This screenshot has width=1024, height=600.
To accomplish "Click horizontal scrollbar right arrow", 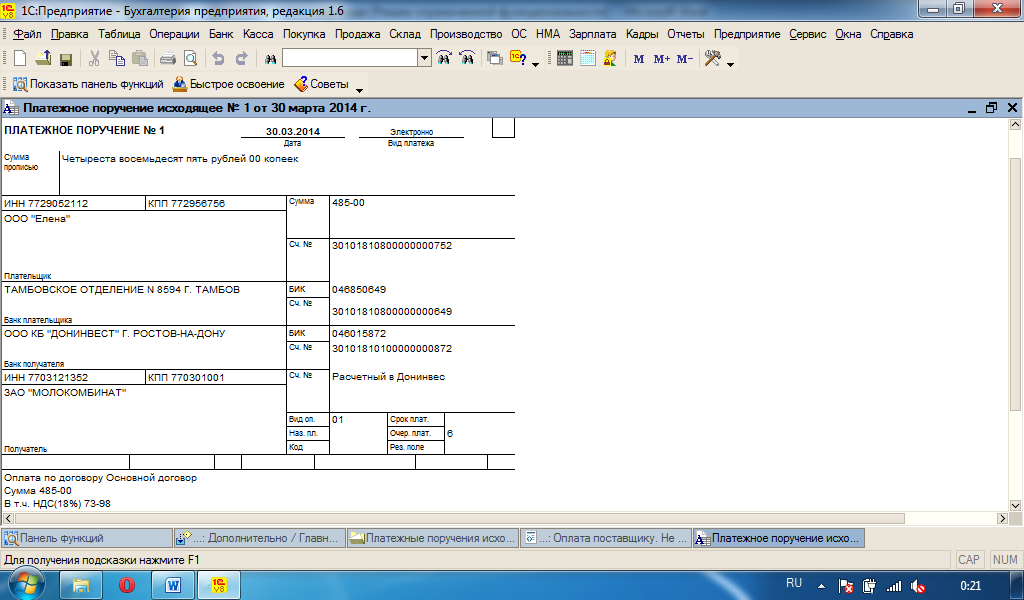I will click(1002, 518).
